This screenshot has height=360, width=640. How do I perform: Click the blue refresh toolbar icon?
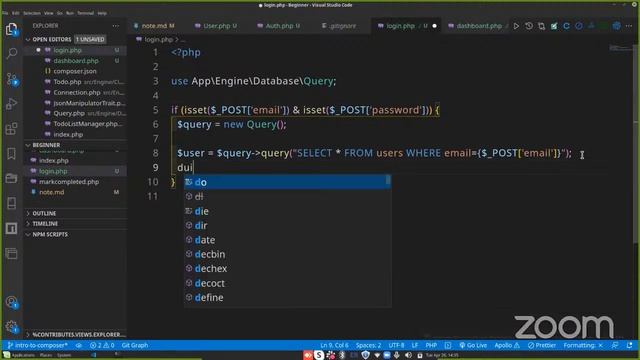(567, 26)
